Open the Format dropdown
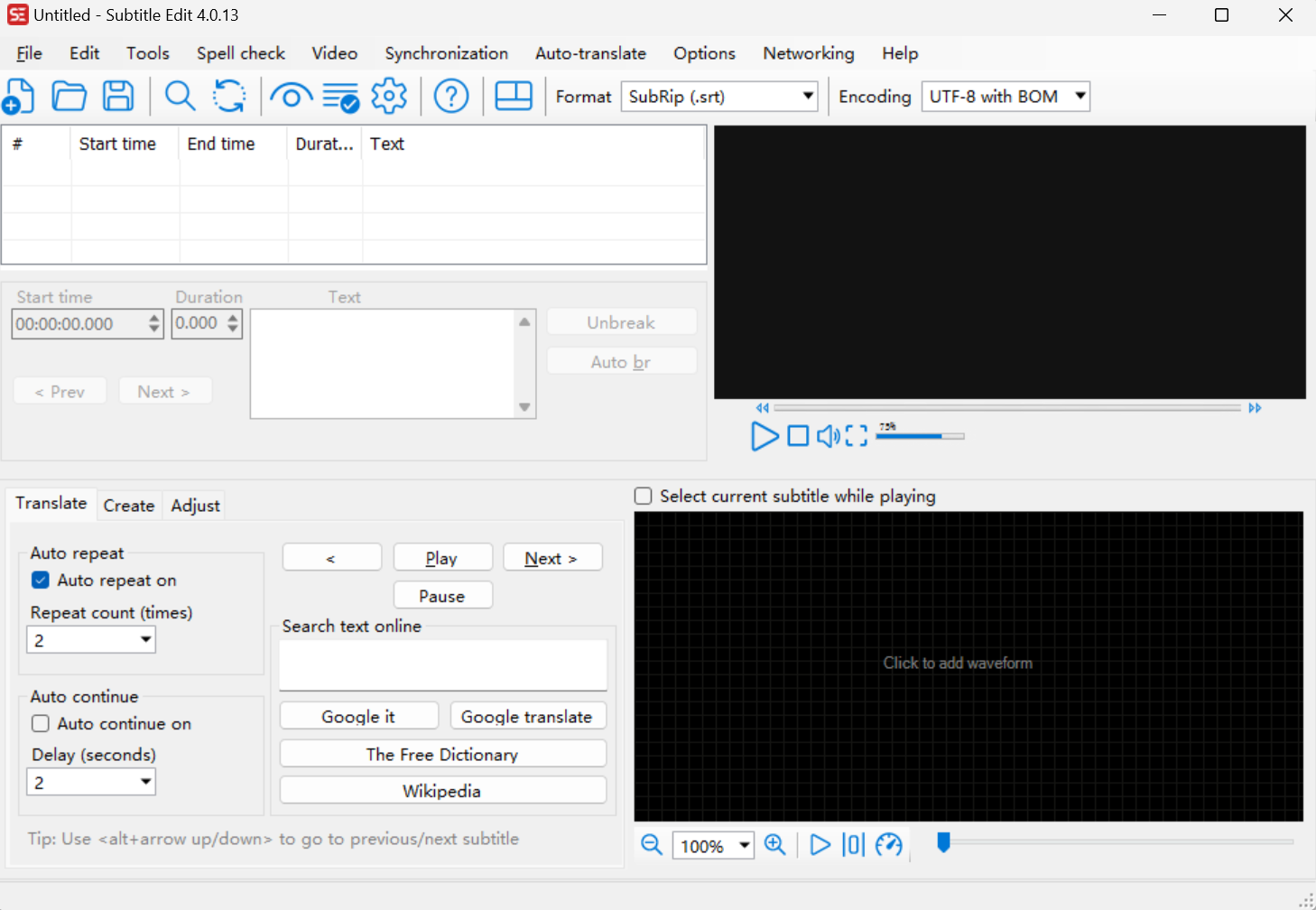The height and width of the screenshot is (910, 1316). [x=806, y=96]
